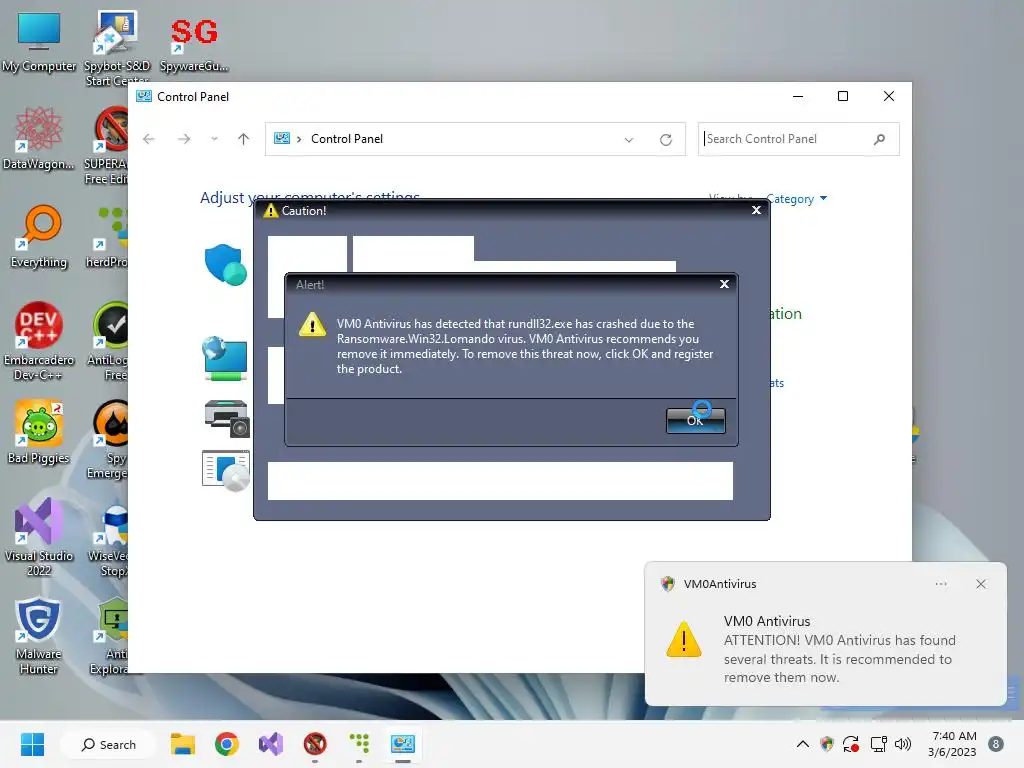Go back in Control Panel

[149, 139]
